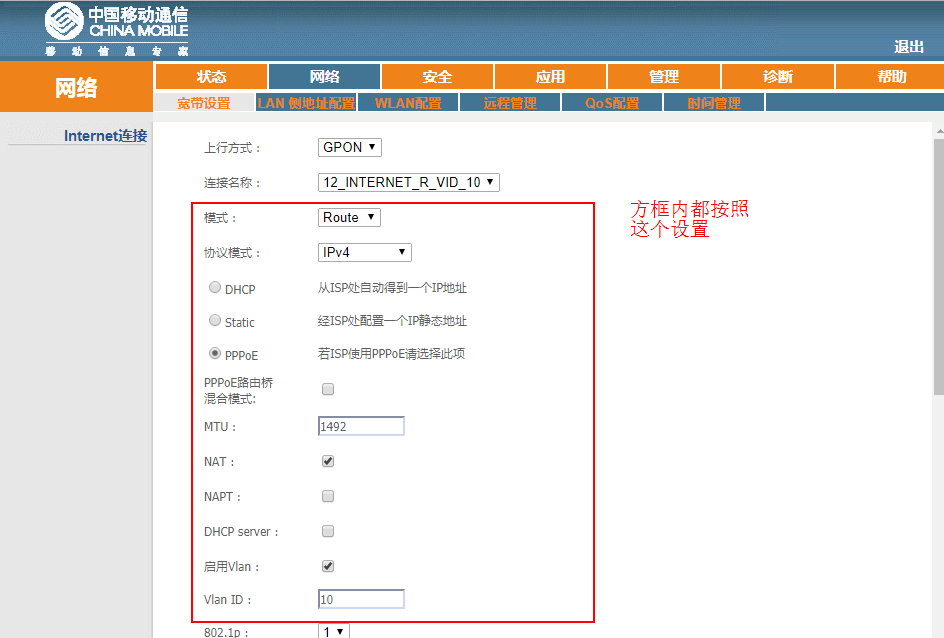Click the 上行方式 label

pos(232,148)
